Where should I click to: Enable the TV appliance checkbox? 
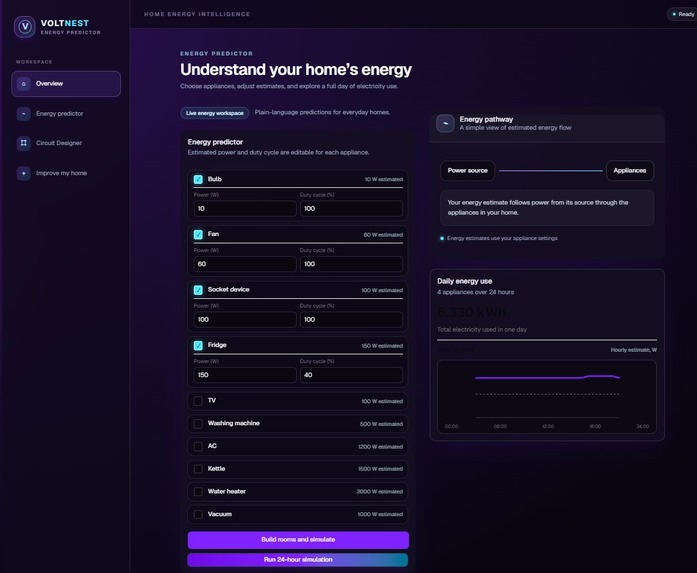(198, 401)
